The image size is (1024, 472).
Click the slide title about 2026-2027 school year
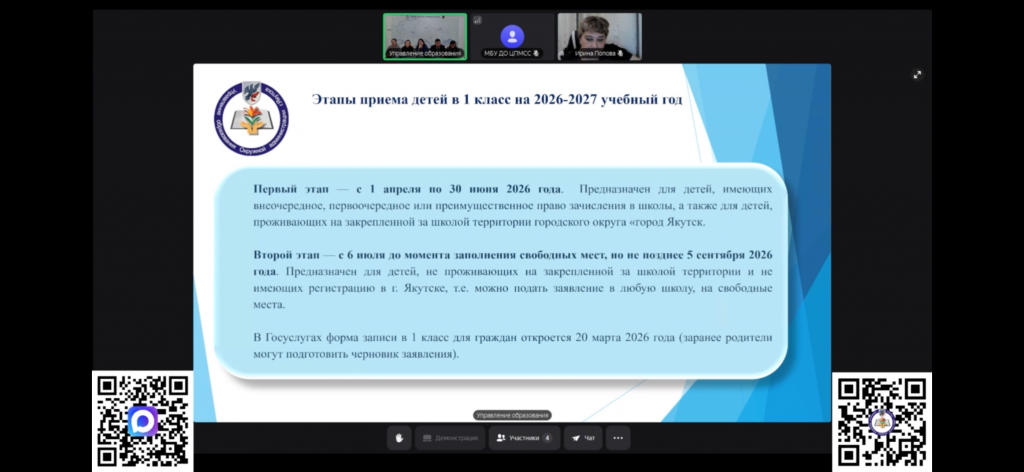coord(497,101)
